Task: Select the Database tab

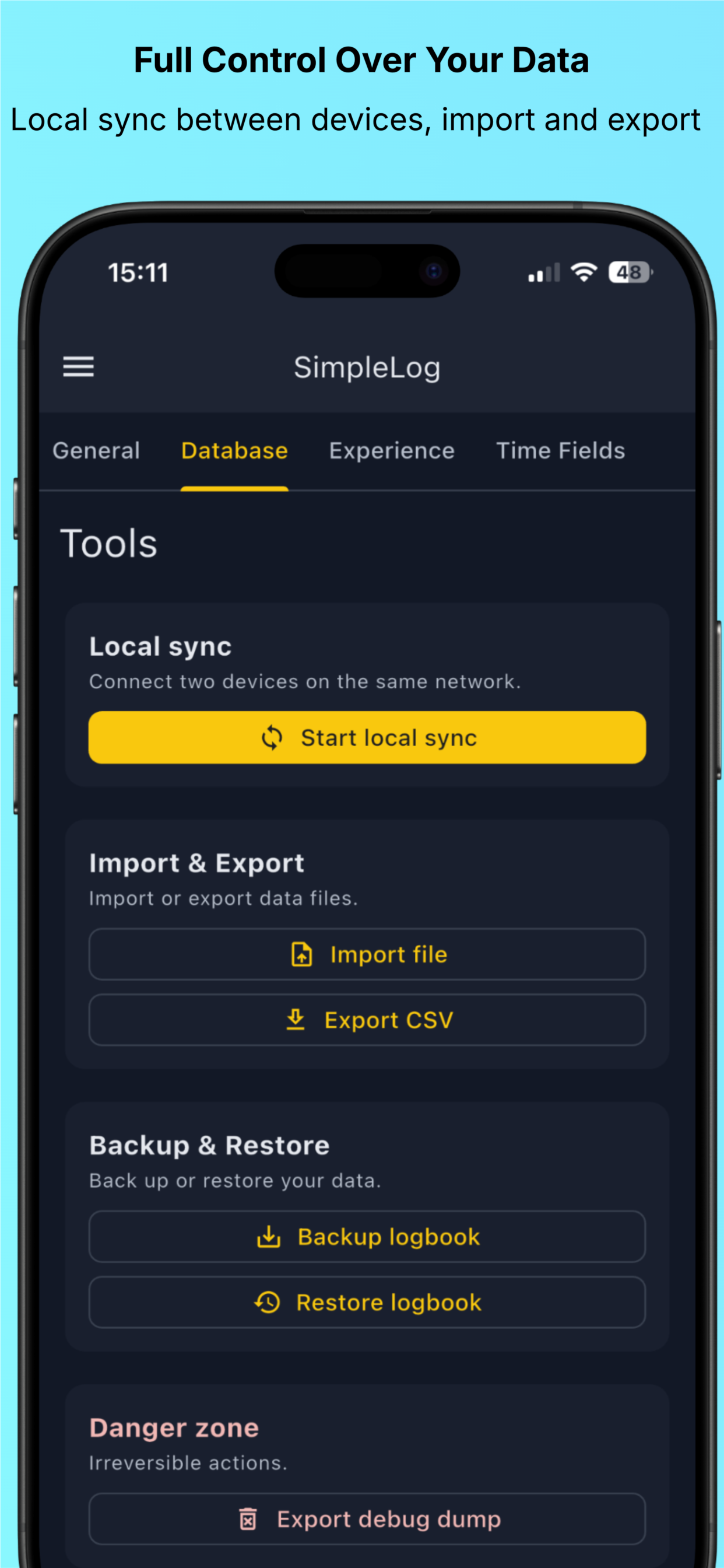Action: click(234, 450)
